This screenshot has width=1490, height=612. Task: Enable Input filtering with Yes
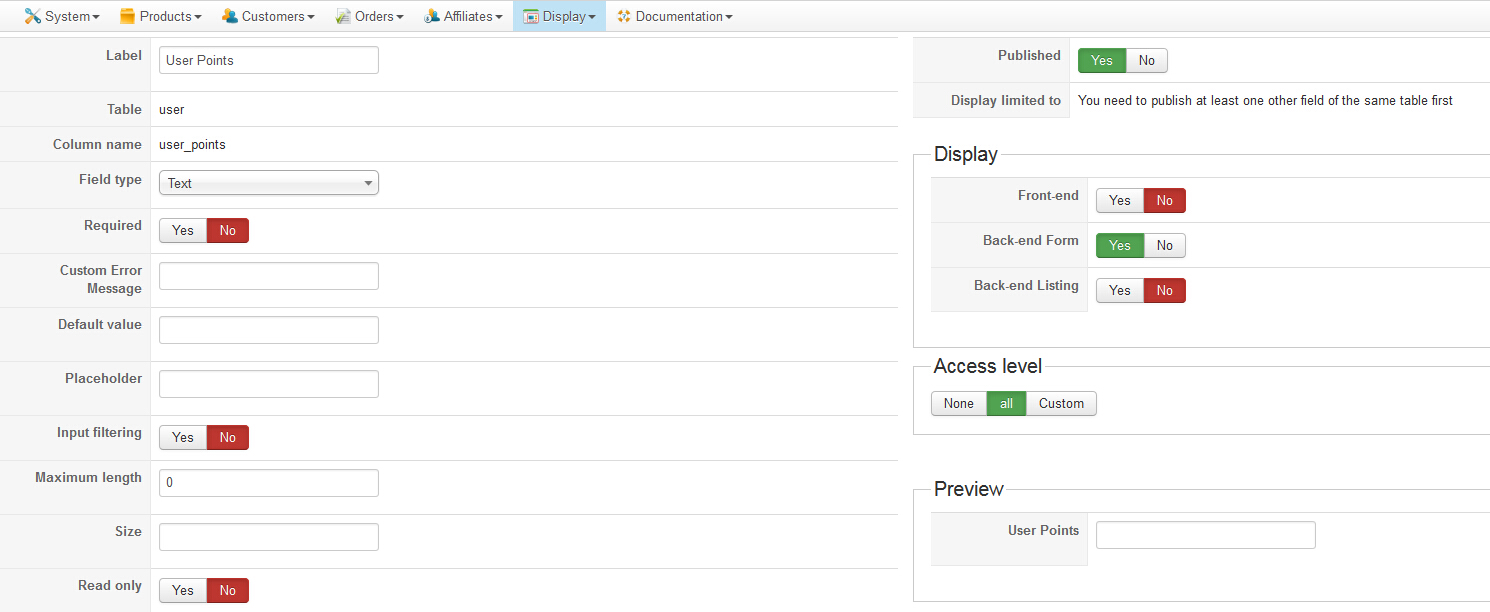tap(183, 438)
